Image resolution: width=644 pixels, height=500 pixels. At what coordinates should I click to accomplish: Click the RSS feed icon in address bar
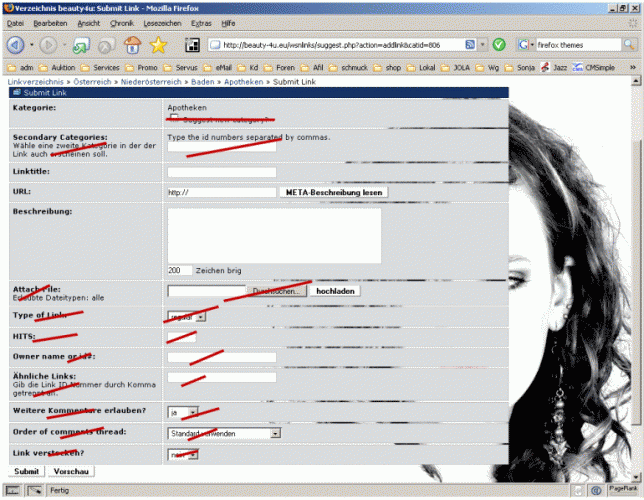click(x=469, y=45)
